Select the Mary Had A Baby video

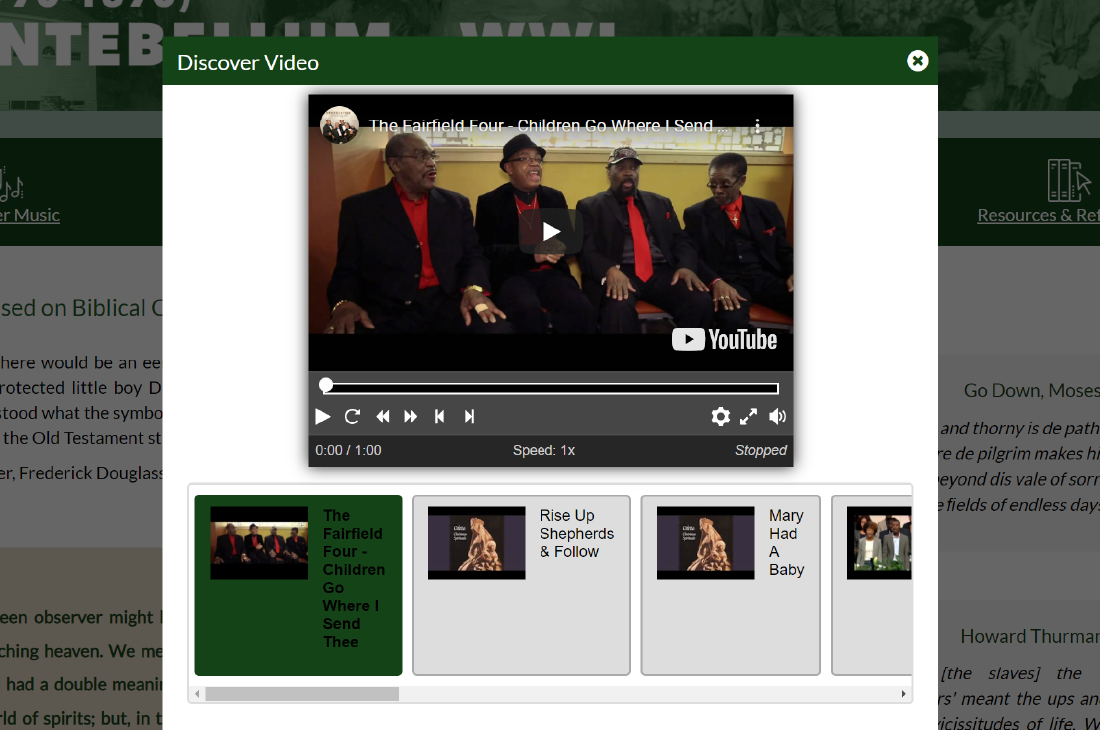click(730, 585)
